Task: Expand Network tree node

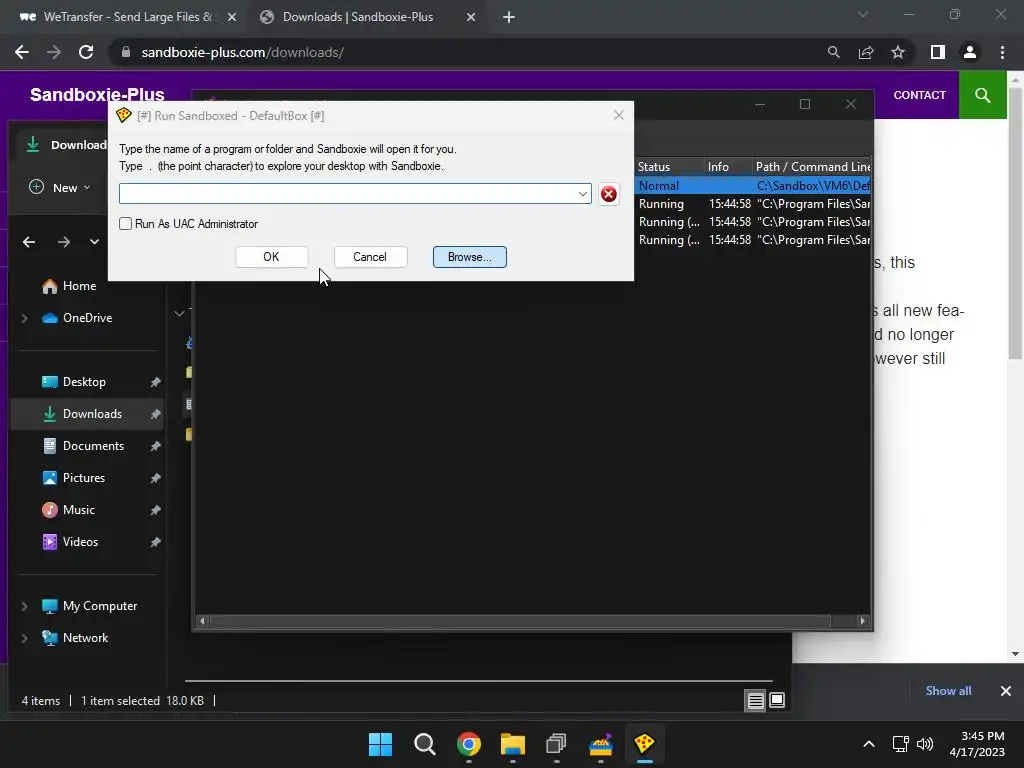Action: tap(24, 638)
